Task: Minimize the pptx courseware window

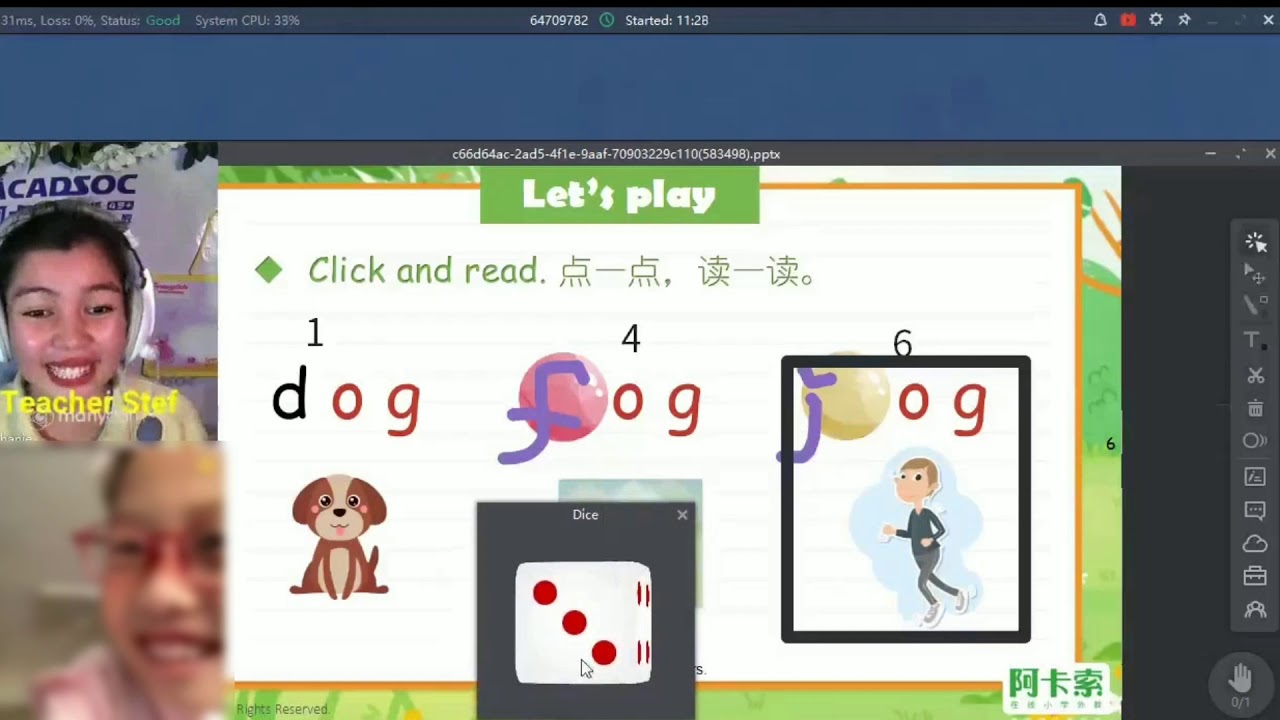Action: click(1210, 154)
